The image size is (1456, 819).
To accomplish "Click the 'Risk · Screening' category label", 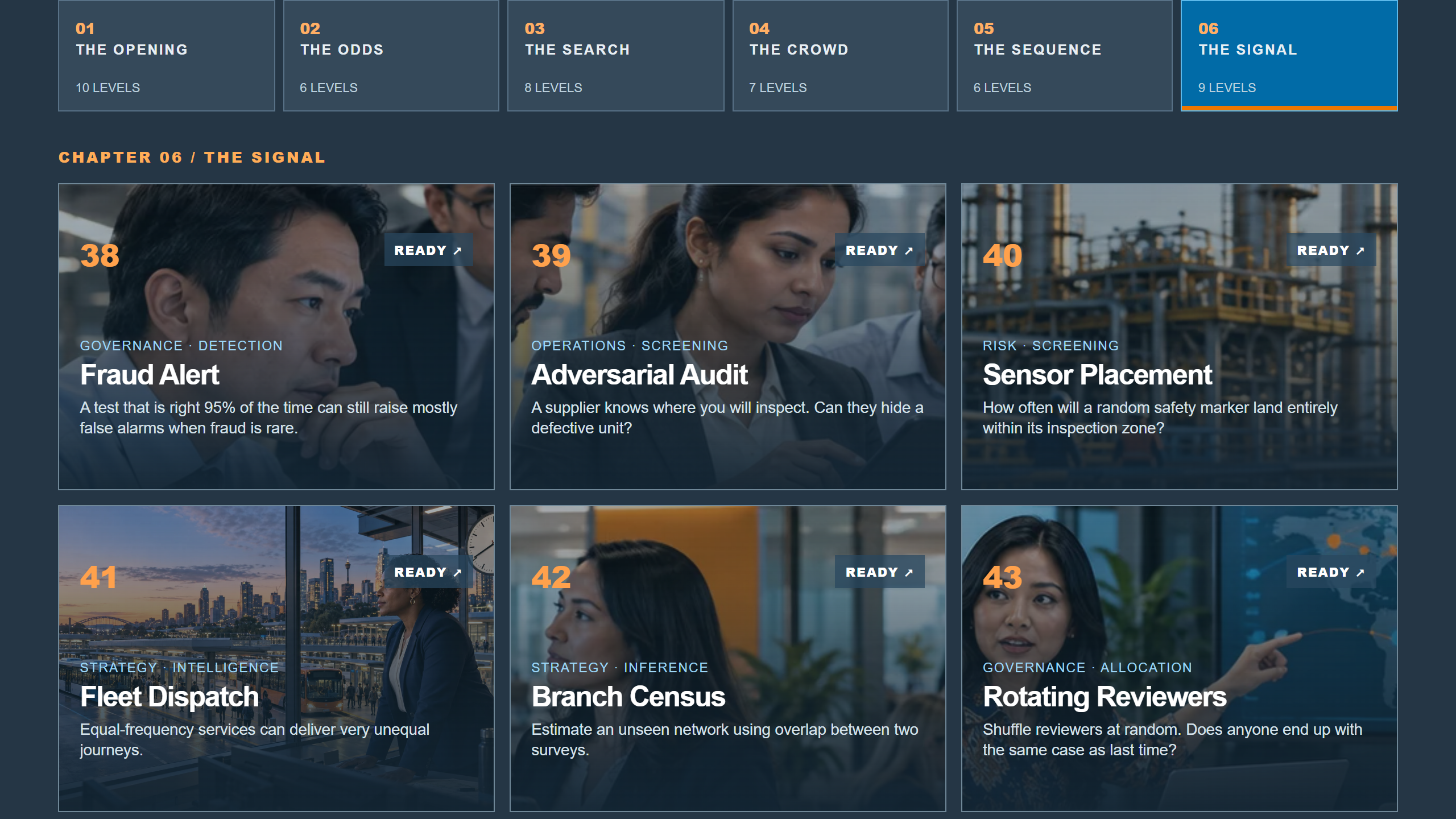I will click(1050, 346).
